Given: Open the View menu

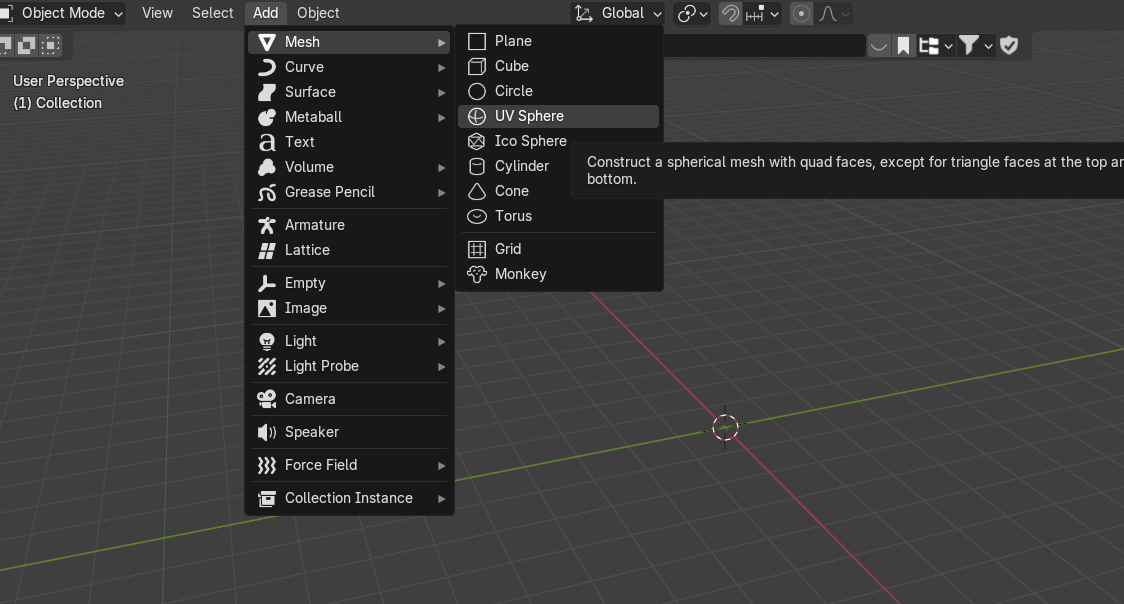Looking at the screenshot, I should point(157,13).
